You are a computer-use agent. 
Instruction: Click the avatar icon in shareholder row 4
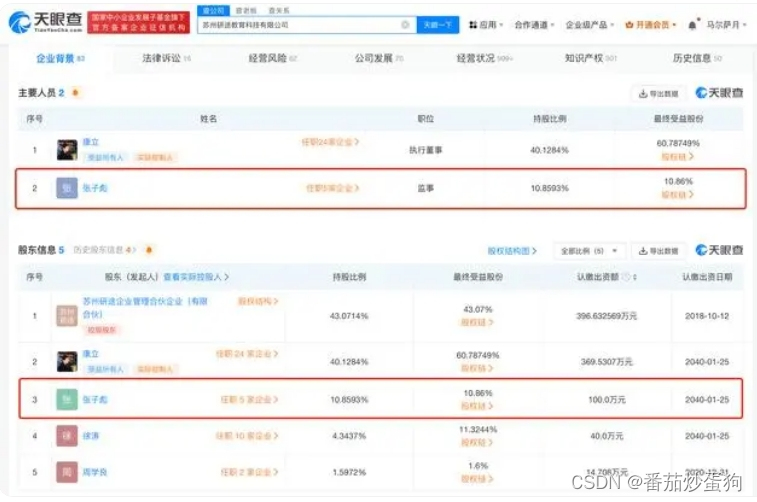(x=67, y=436)
